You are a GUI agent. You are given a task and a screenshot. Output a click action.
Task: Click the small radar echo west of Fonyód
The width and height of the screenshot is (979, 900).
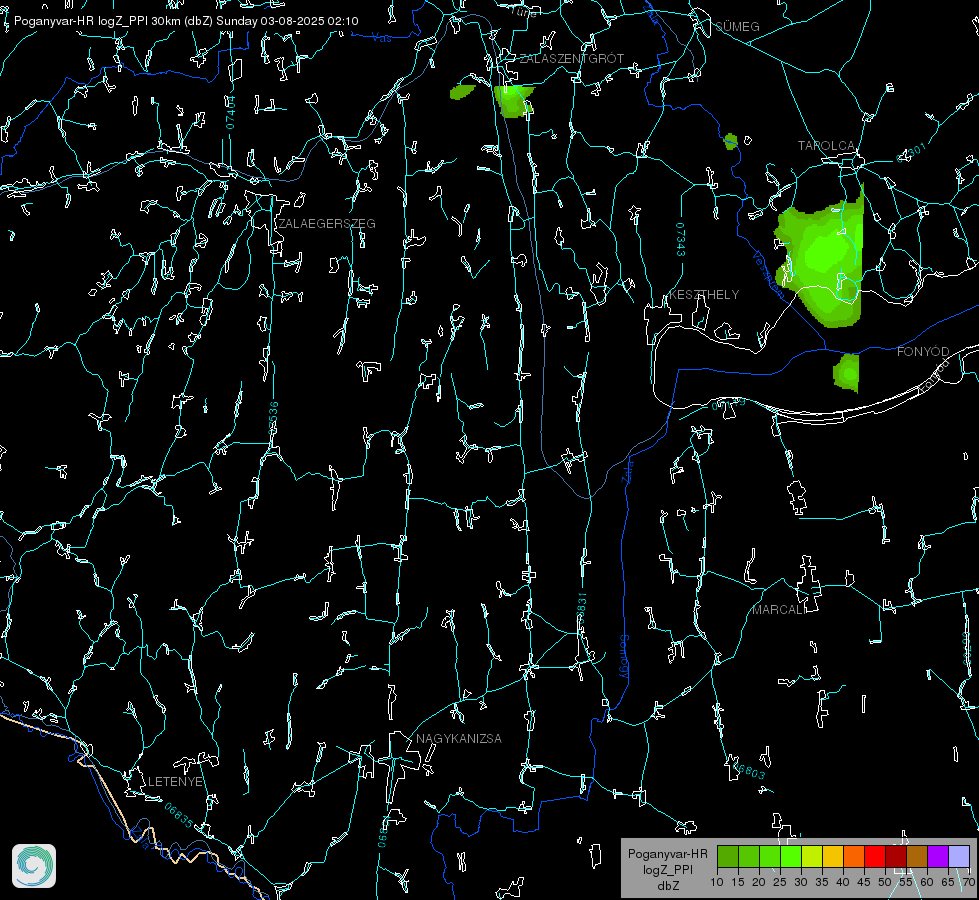tap(847, 372)
